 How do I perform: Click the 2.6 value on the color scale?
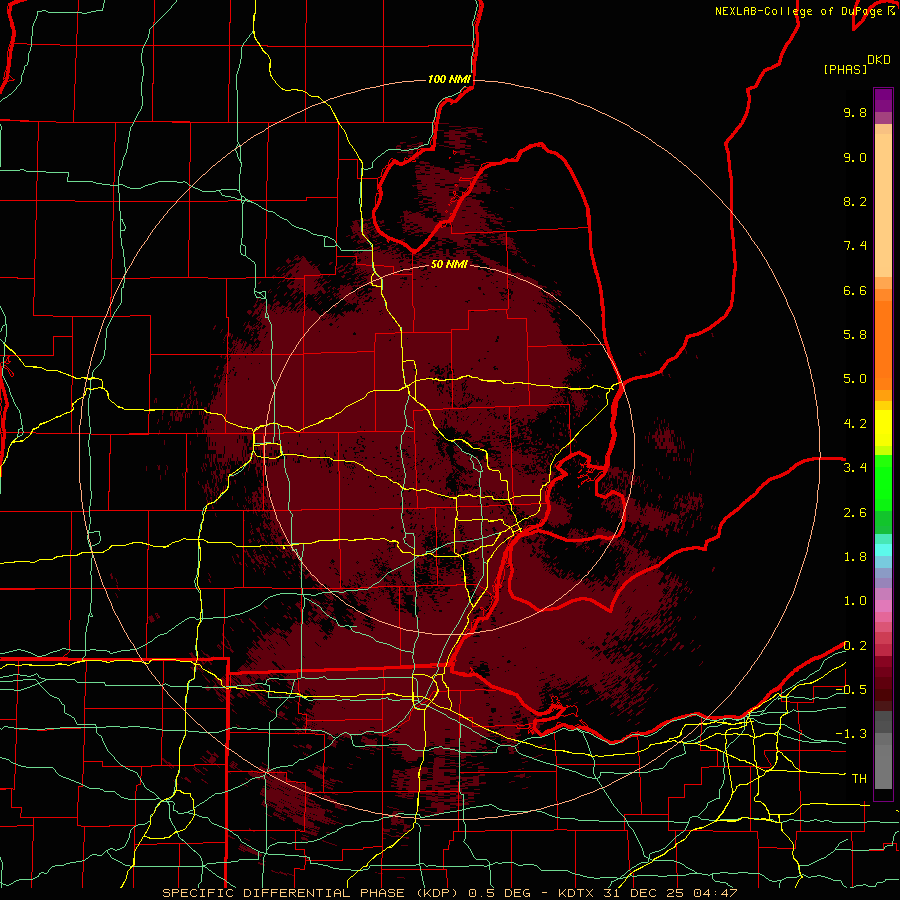coord(855,513)
